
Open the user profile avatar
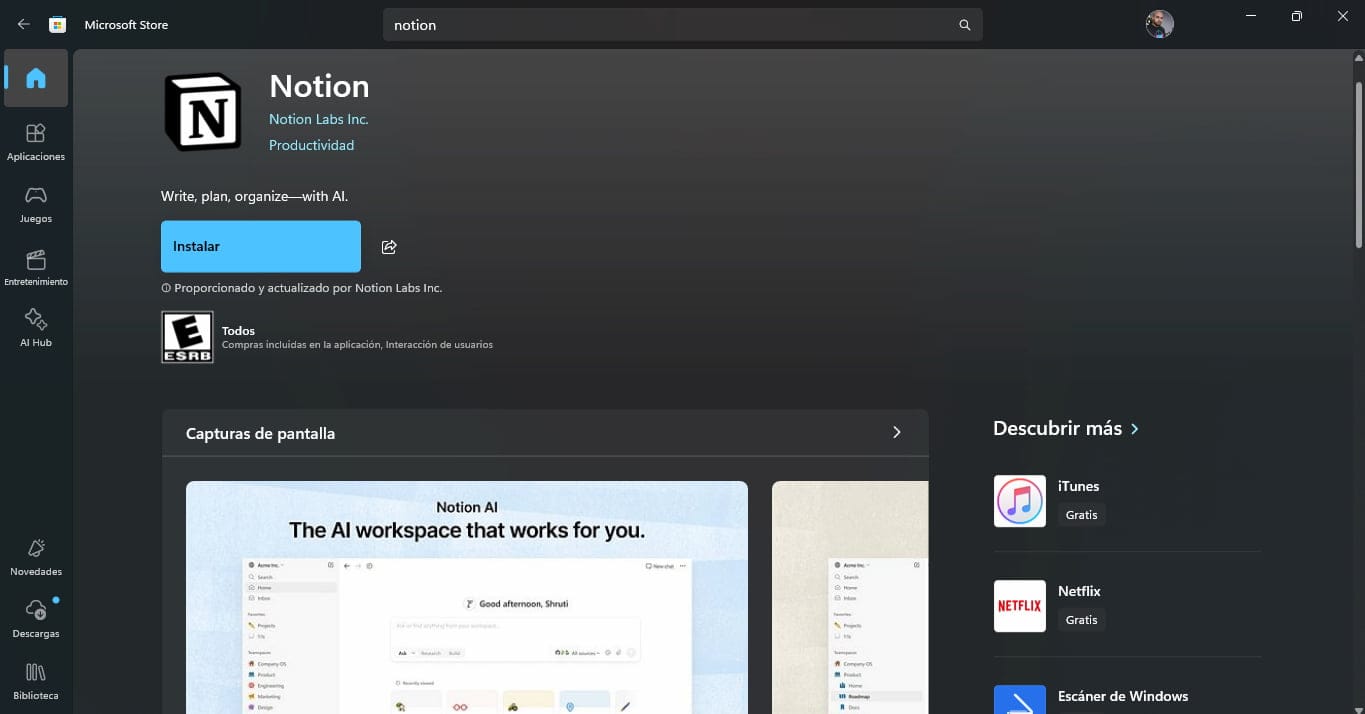[x=1159, y=24]
